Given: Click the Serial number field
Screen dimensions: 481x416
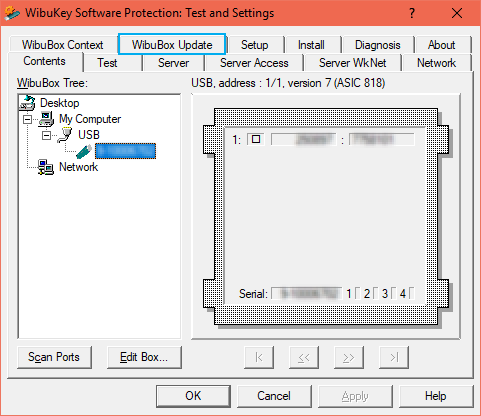Looking at the screenshot, I should 307,294.
